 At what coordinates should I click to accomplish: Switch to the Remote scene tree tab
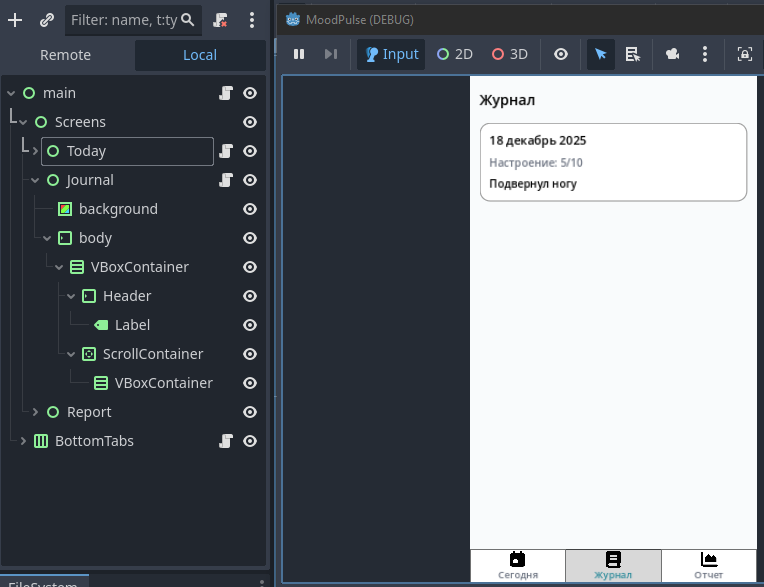point(66,55)
